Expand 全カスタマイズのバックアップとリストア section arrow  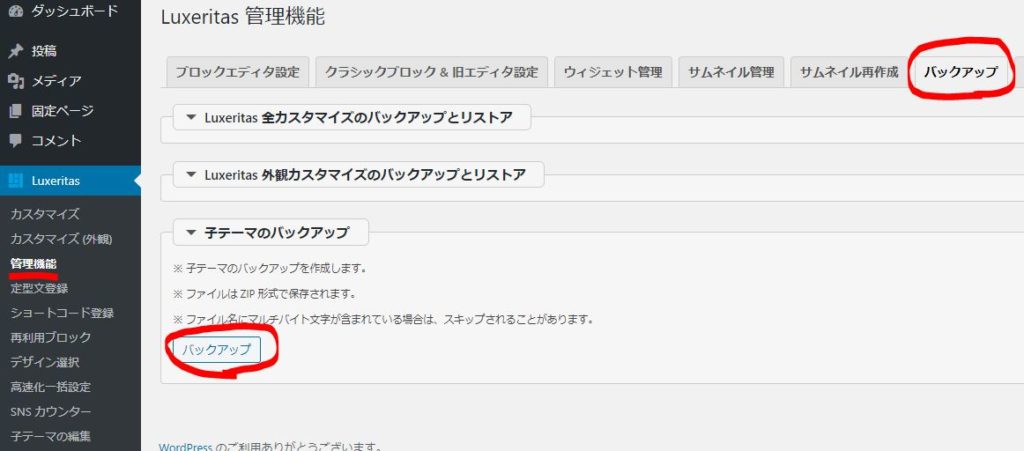click(x=191, y=118)
